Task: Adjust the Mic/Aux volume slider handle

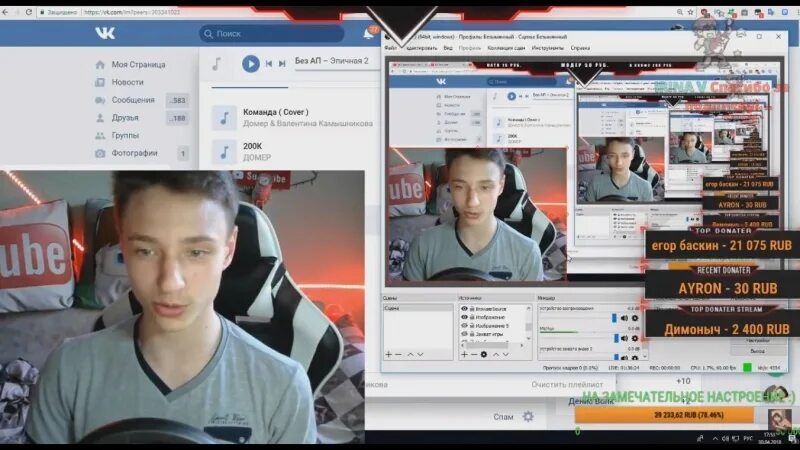Action: [616, 338]
